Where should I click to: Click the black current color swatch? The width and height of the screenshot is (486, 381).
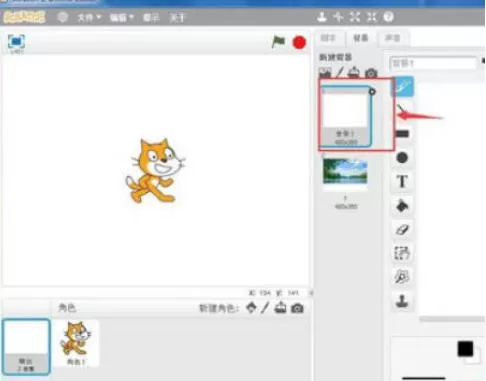465,349
